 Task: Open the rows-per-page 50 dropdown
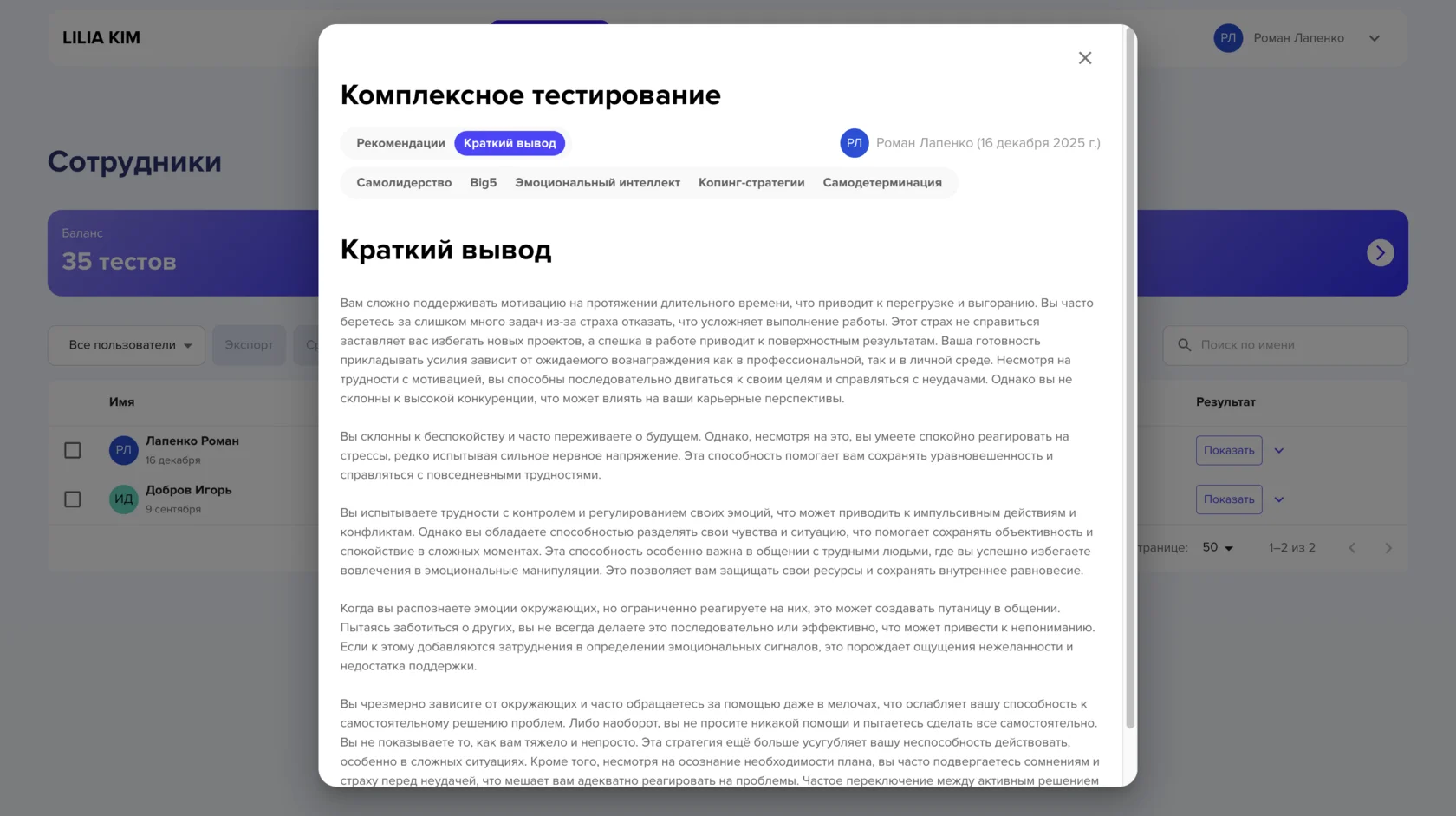click(x=1218, y=548)
